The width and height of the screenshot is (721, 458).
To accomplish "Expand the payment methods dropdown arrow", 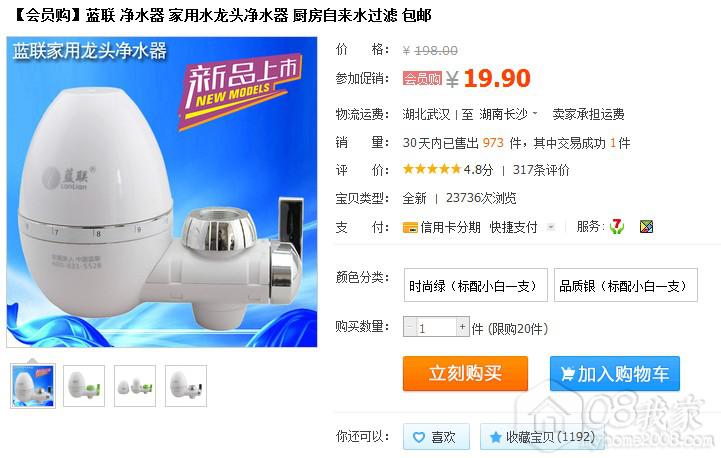I will click(x=550, y=227).
